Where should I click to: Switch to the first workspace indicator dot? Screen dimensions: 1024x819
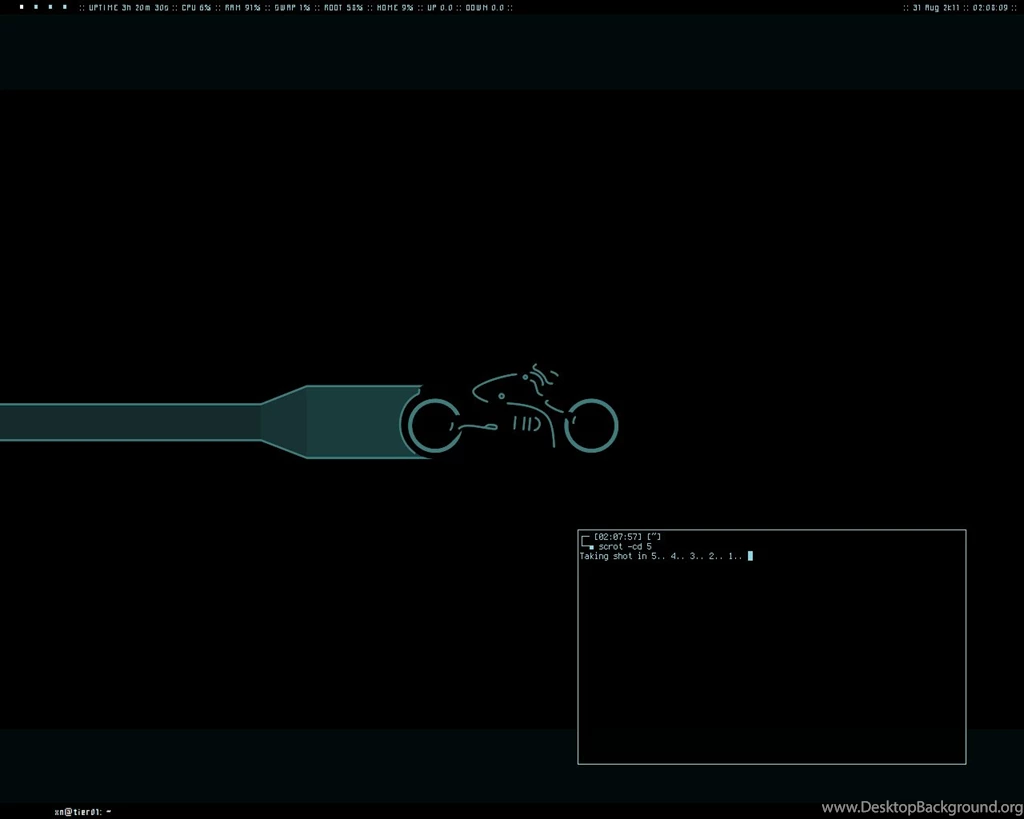[21, 7]
